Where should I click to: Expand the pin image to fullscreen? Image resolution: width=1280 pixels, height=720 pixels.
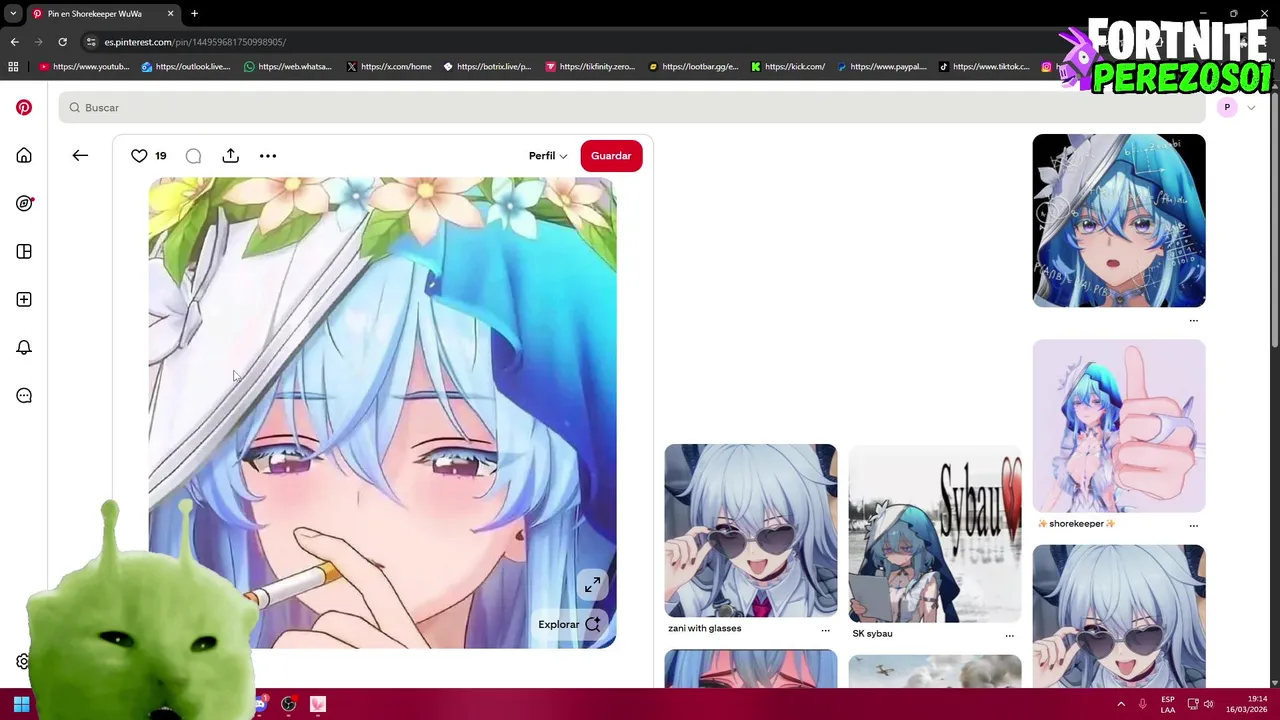click(592, 585)
